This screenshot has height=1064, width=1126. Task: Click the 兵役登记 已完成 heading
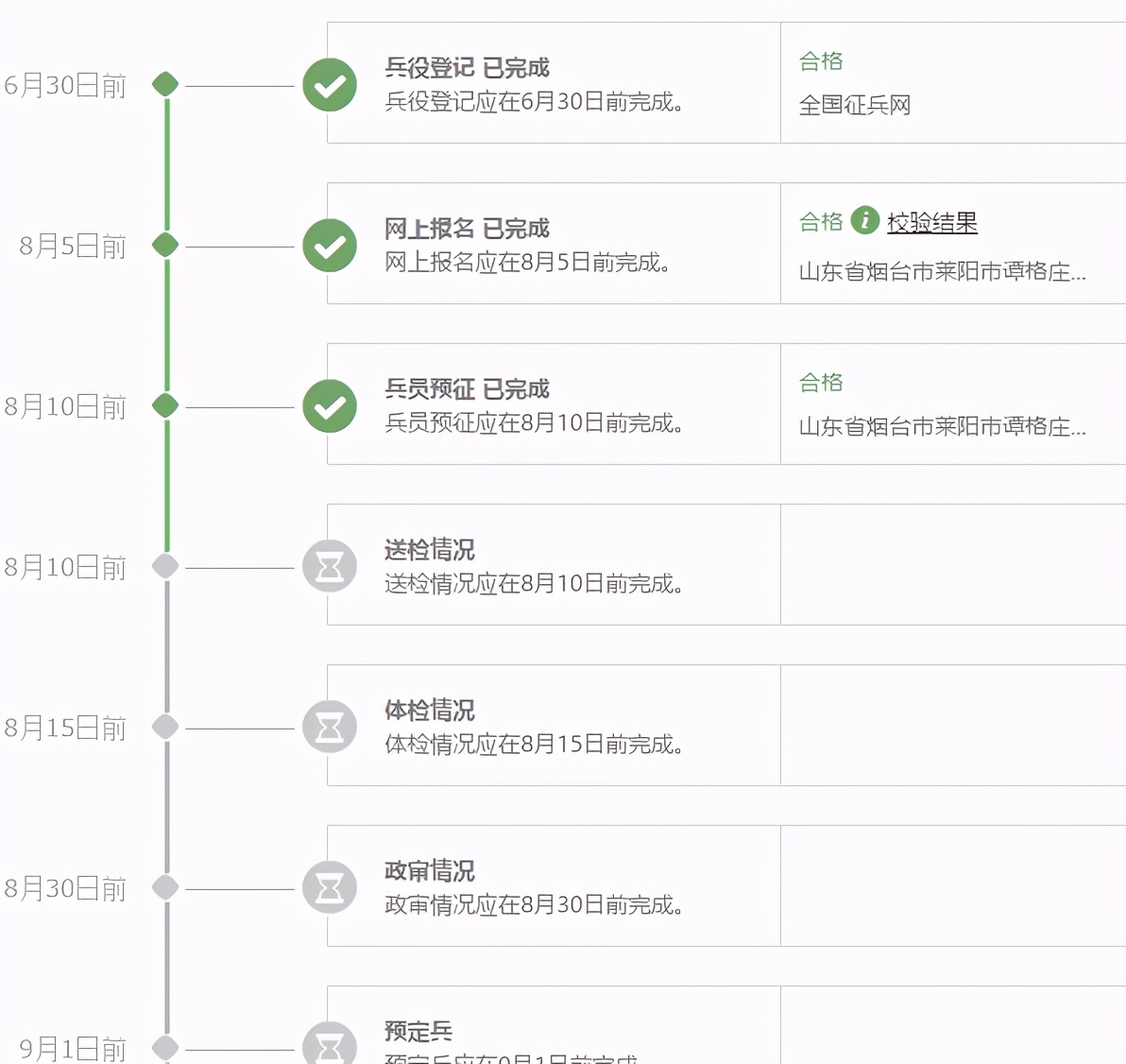coord(467,68)
